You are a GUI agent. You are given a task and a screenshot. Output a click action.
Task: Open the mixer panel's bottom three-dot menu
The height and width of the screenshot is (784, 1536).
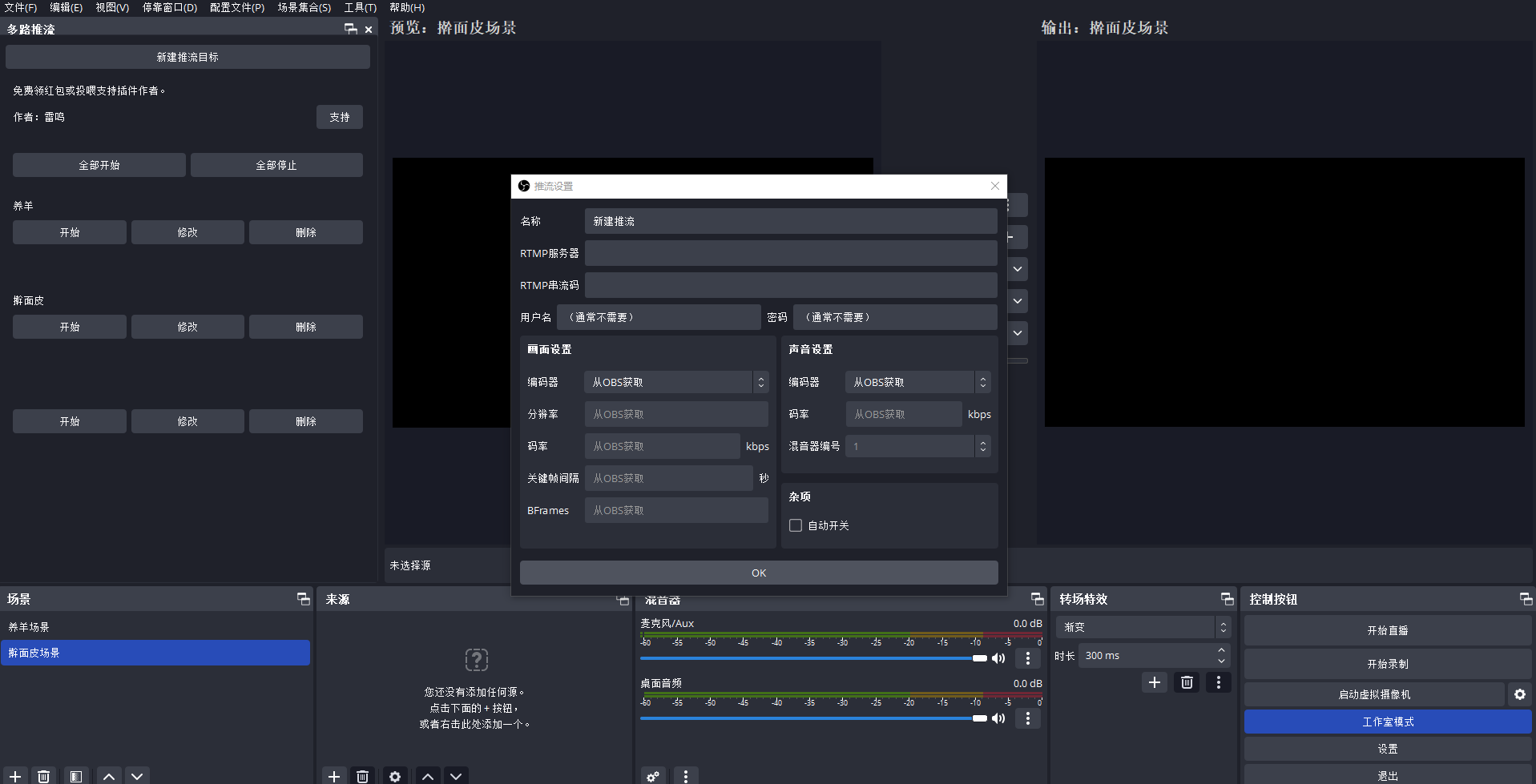(686, 776)
